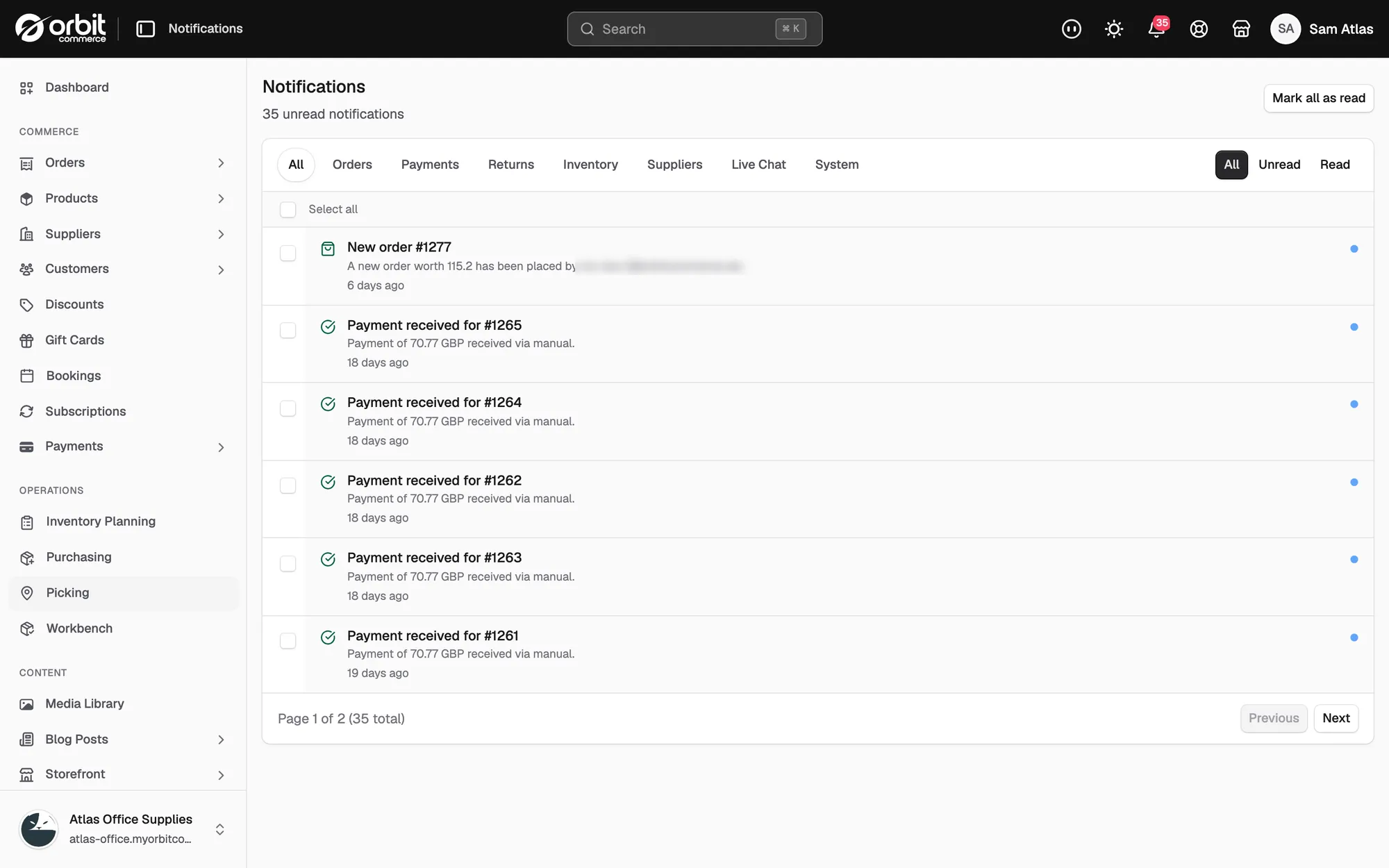Check the Payment received for #1262 row
1389x868 pixels.
pos(288,485)
